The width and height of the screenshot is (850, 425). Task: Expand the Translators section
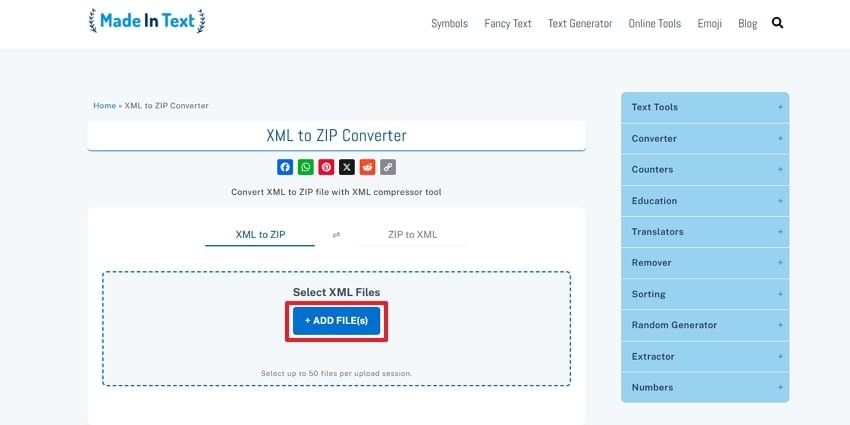(x=705, y=232)
